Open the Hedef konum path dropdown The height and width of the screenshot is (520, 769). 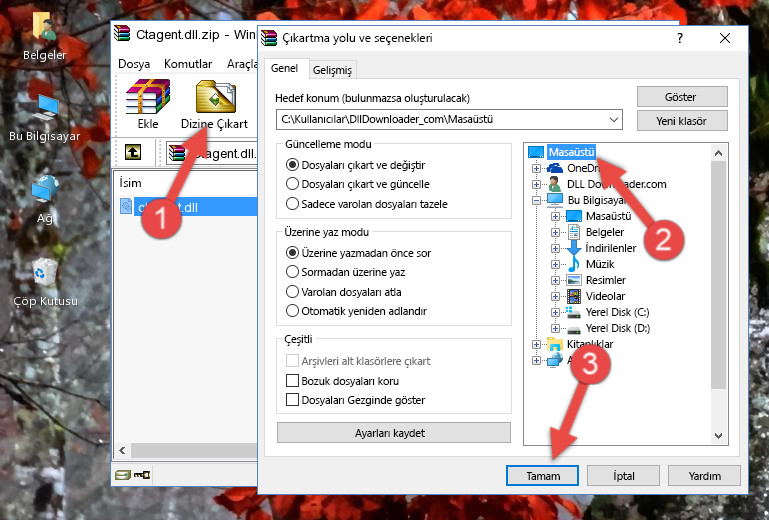point(614,120)
